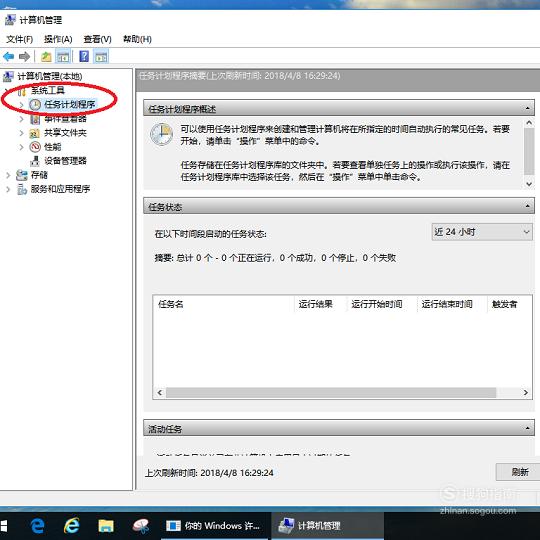Open the blue Help question mark icon

click(84, 56)
